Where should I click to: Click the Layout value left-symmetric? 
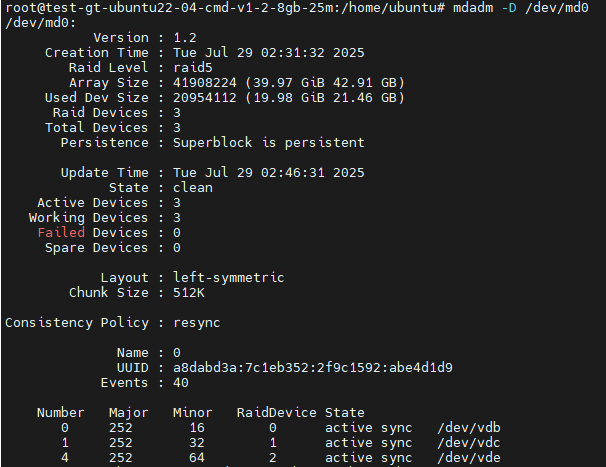point(228,278)
